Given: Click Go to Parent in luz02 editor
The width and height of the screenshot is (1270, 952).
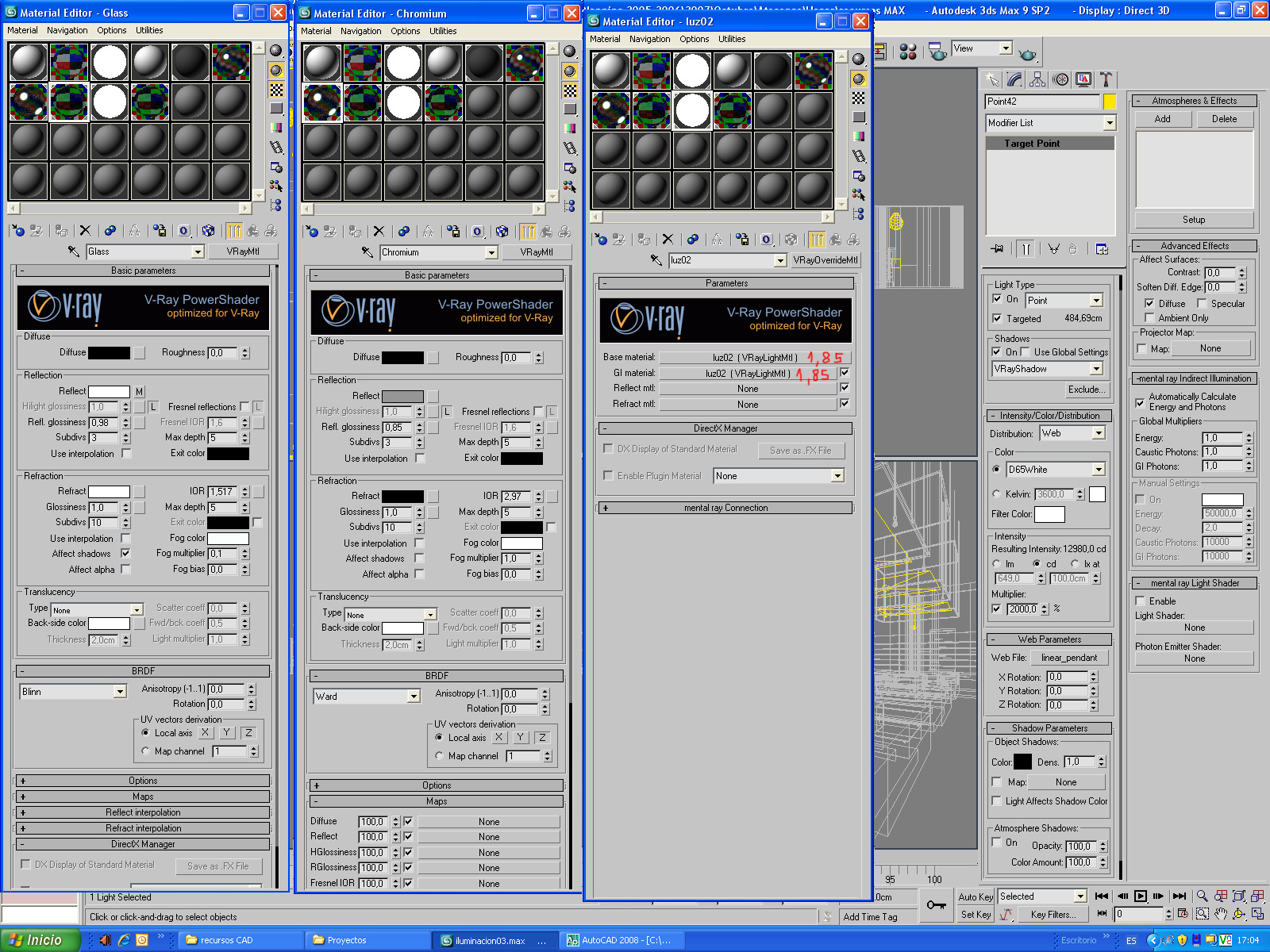Looking at the screenshot, I should click(835, 240).
